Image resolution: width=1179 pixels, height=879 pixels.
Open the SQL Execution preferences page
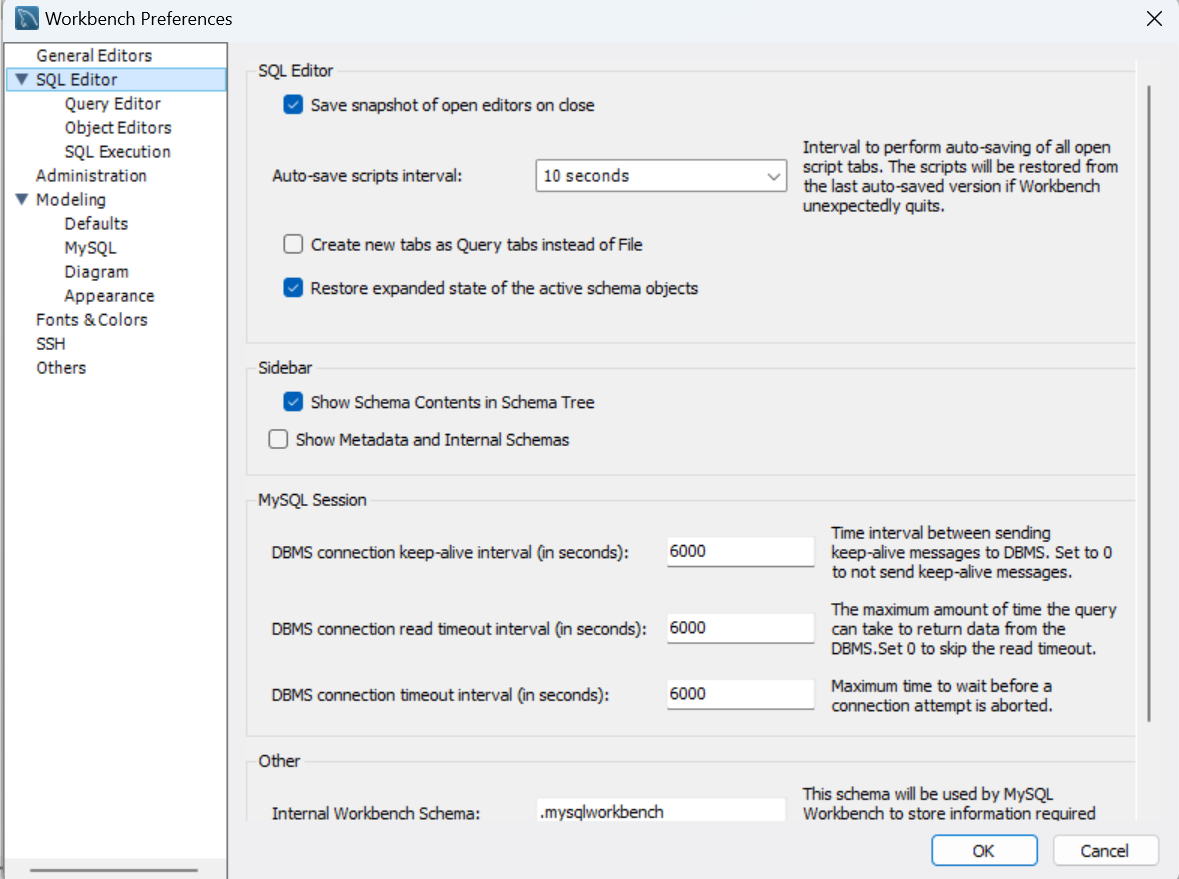click(117, 152)
